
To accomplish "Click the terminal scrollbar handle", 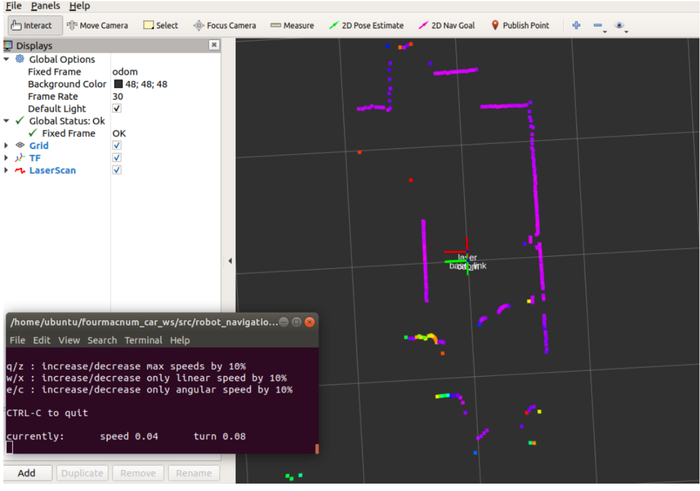I will (317, 448).
